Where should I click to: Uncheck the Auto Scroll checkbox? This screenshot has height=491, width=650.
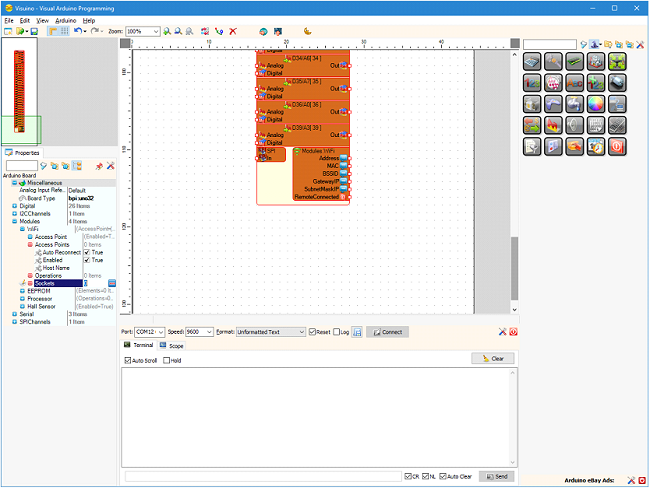point(128,361)
